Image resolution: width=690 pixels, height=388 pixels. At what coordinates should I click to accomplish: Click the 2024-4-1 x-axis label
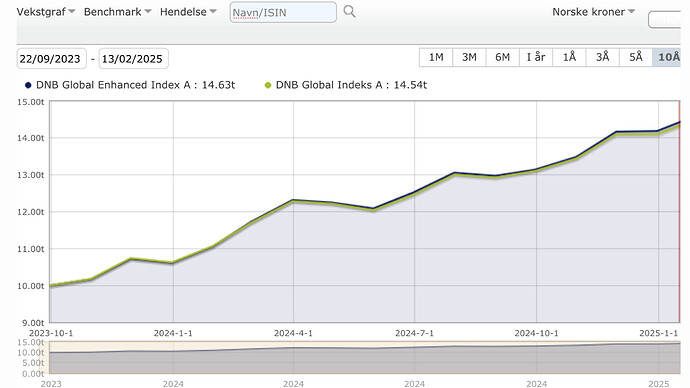coord(293,333)
